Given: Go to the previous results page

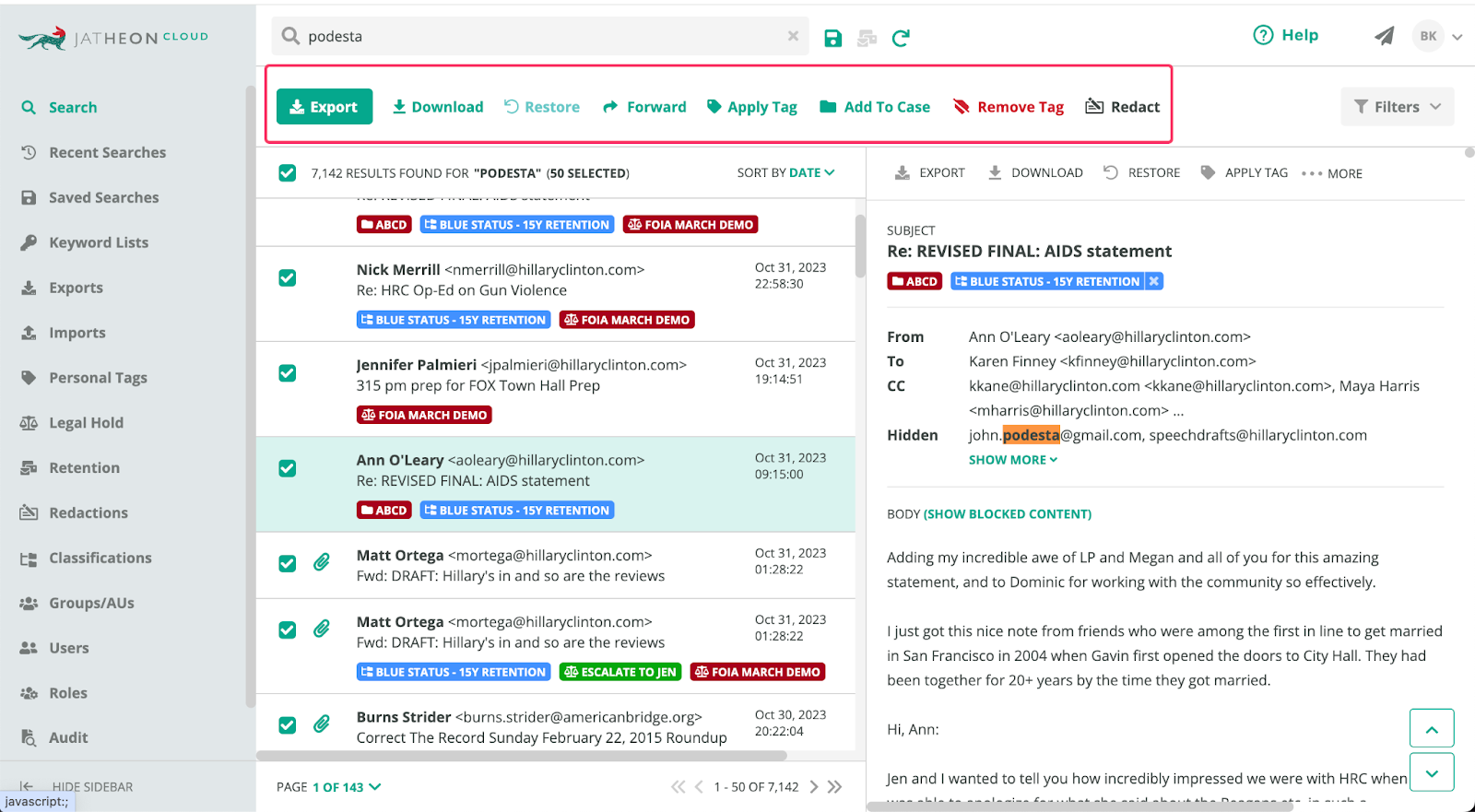Looking at the screenshot, I should [x=699, y=787].
